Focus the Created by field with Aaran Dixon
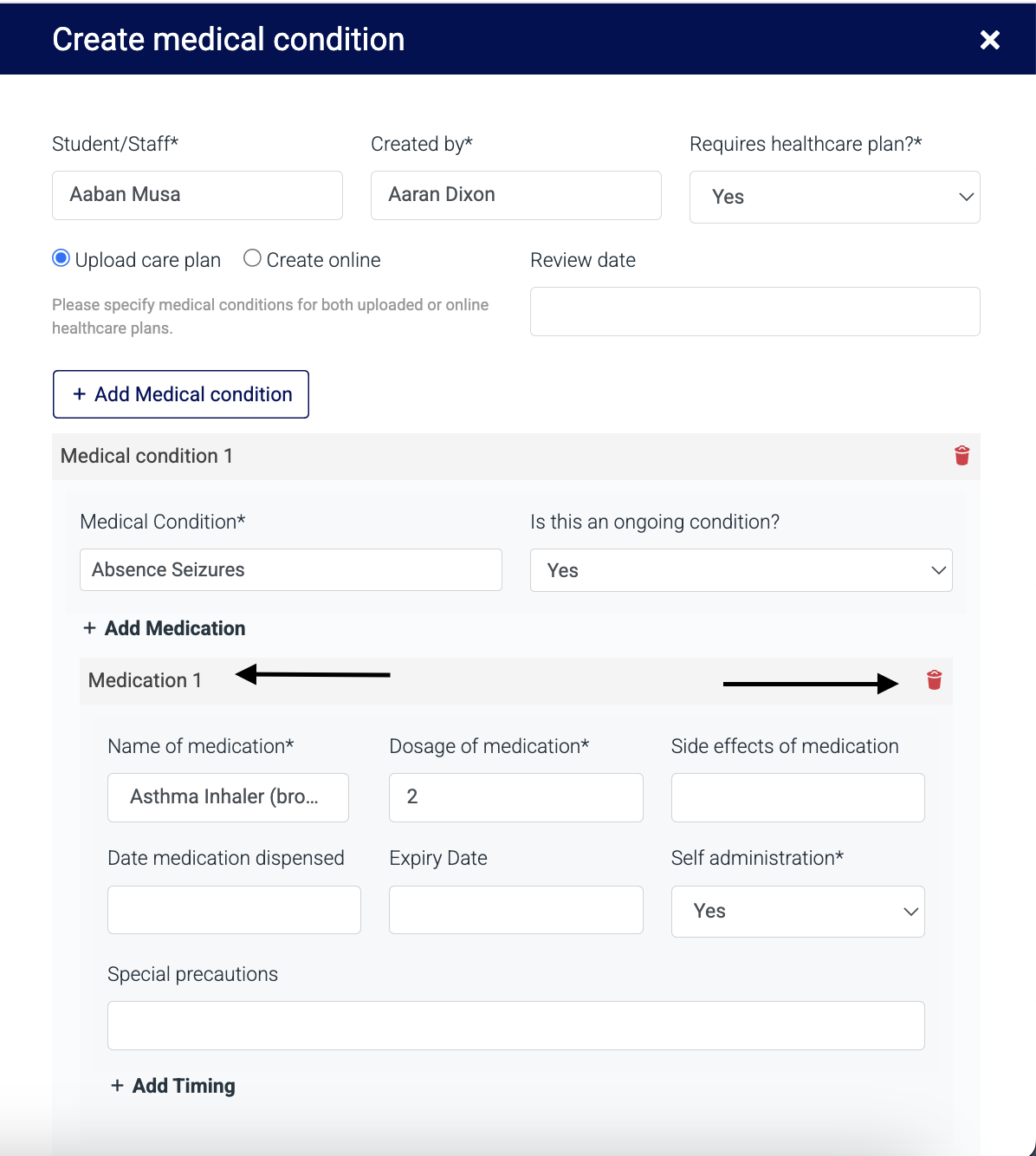 [516, 195]
